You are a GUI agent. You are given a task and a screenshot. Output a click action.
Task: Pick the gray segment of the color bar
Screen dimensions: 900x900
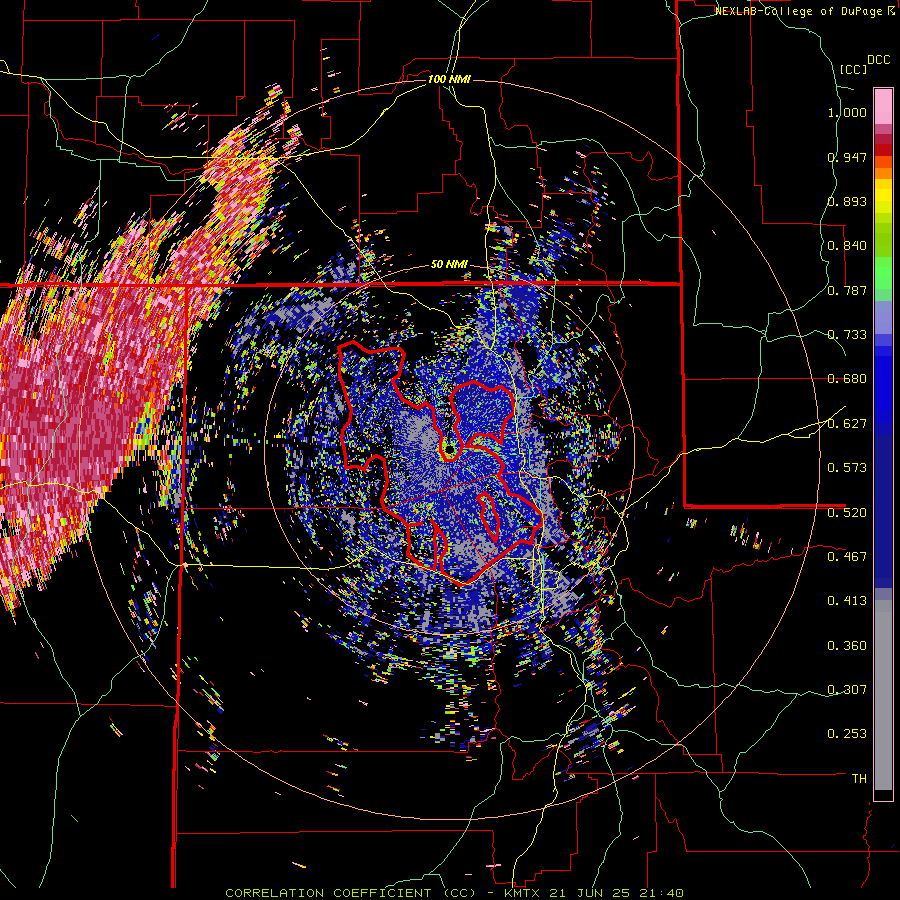tap(883, 695)
